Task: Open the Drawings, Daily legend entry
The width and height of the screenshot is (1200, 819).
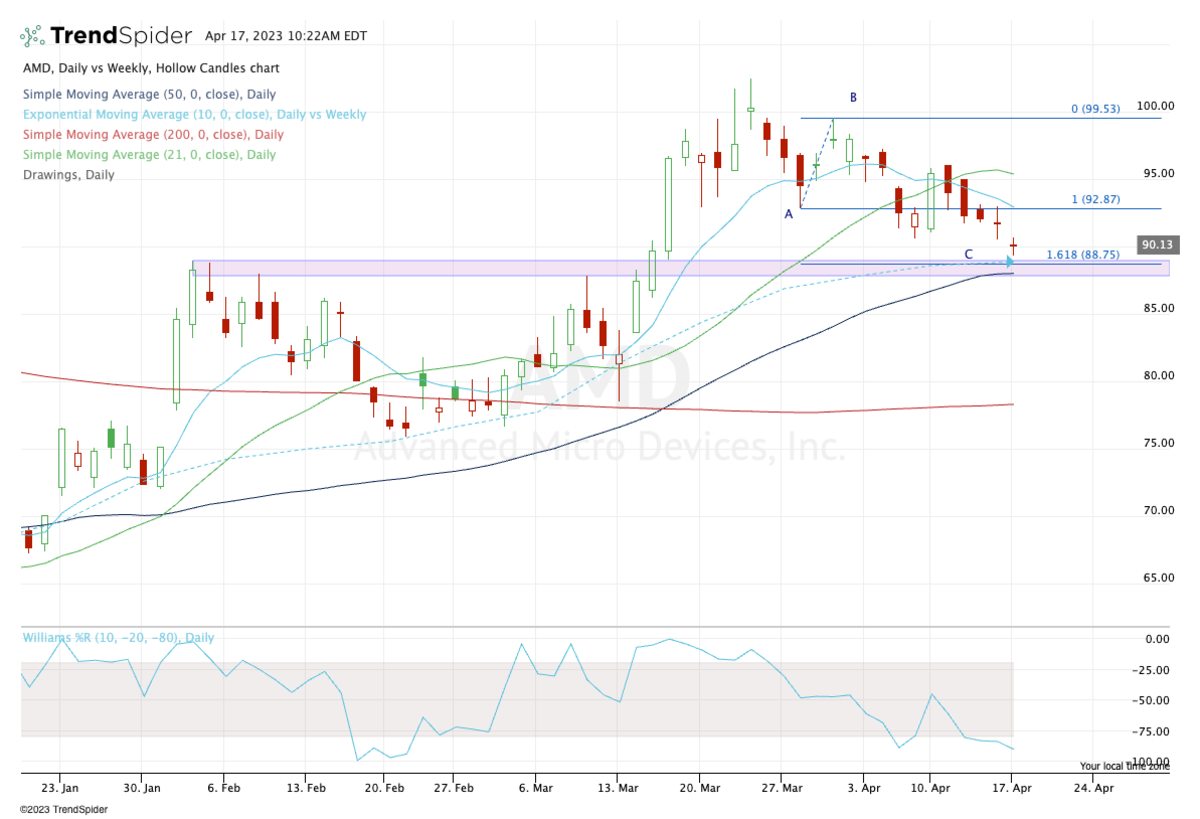Action: (x=68, y=175)
